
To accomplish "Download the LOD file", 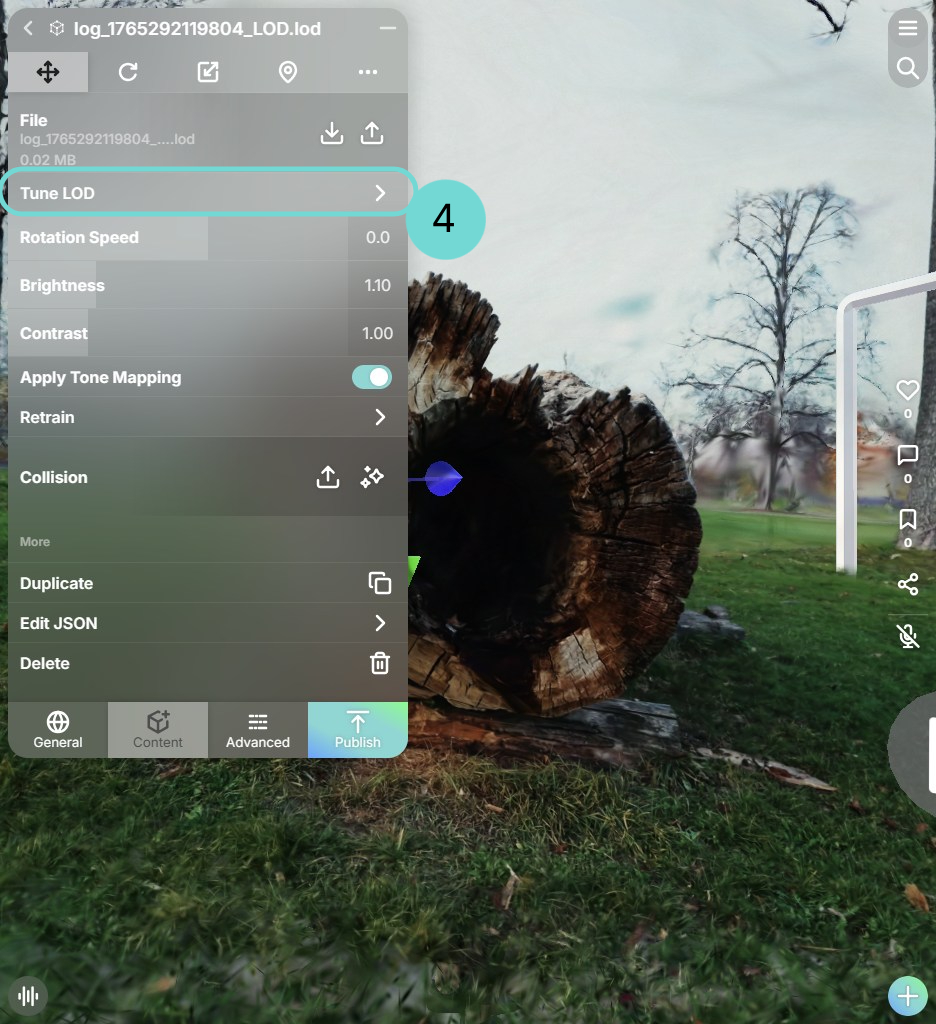I will point(332,133).
